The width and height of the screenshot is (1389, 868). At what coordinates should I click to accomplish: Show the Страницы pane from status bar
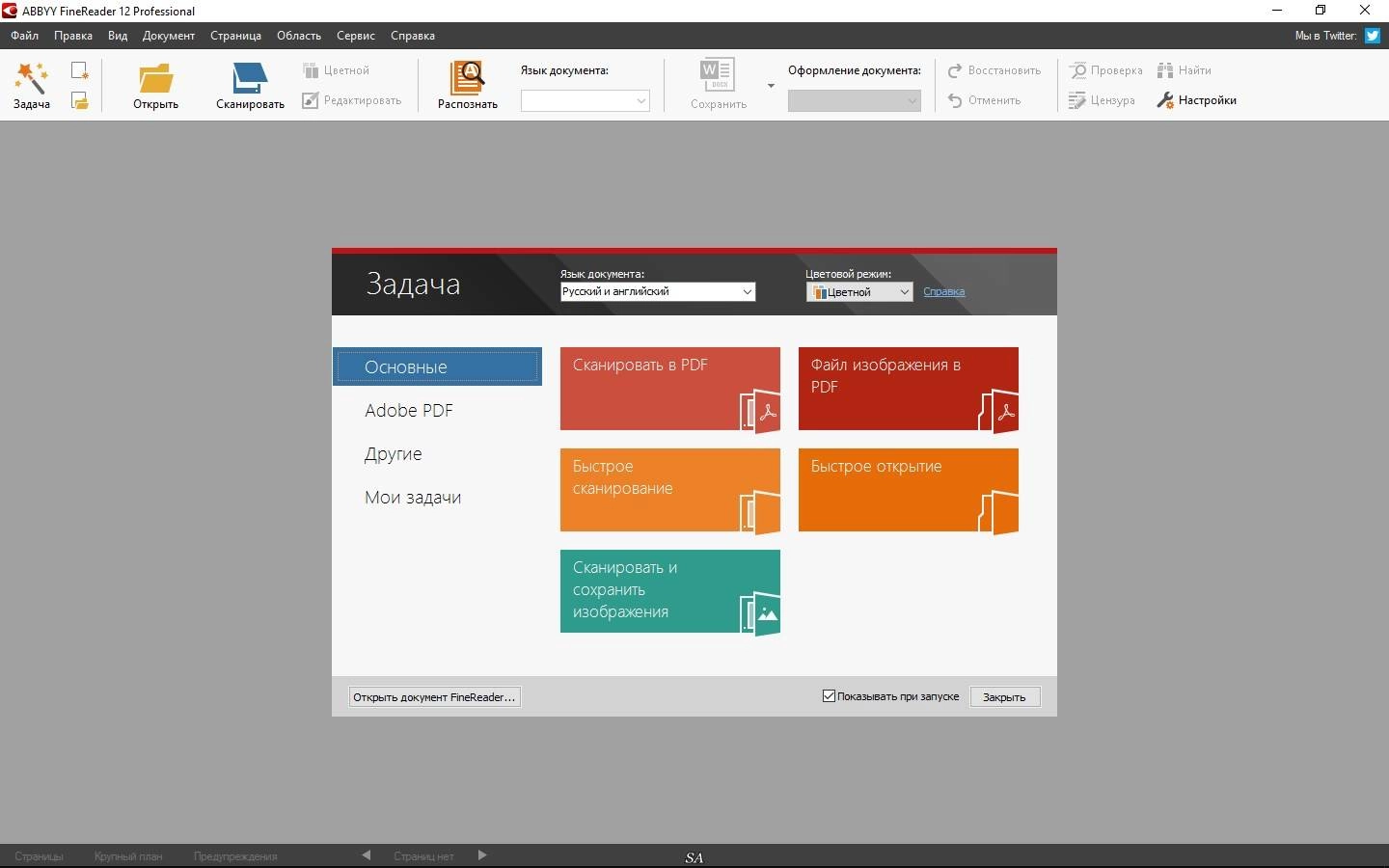click(x=40, y=856)
